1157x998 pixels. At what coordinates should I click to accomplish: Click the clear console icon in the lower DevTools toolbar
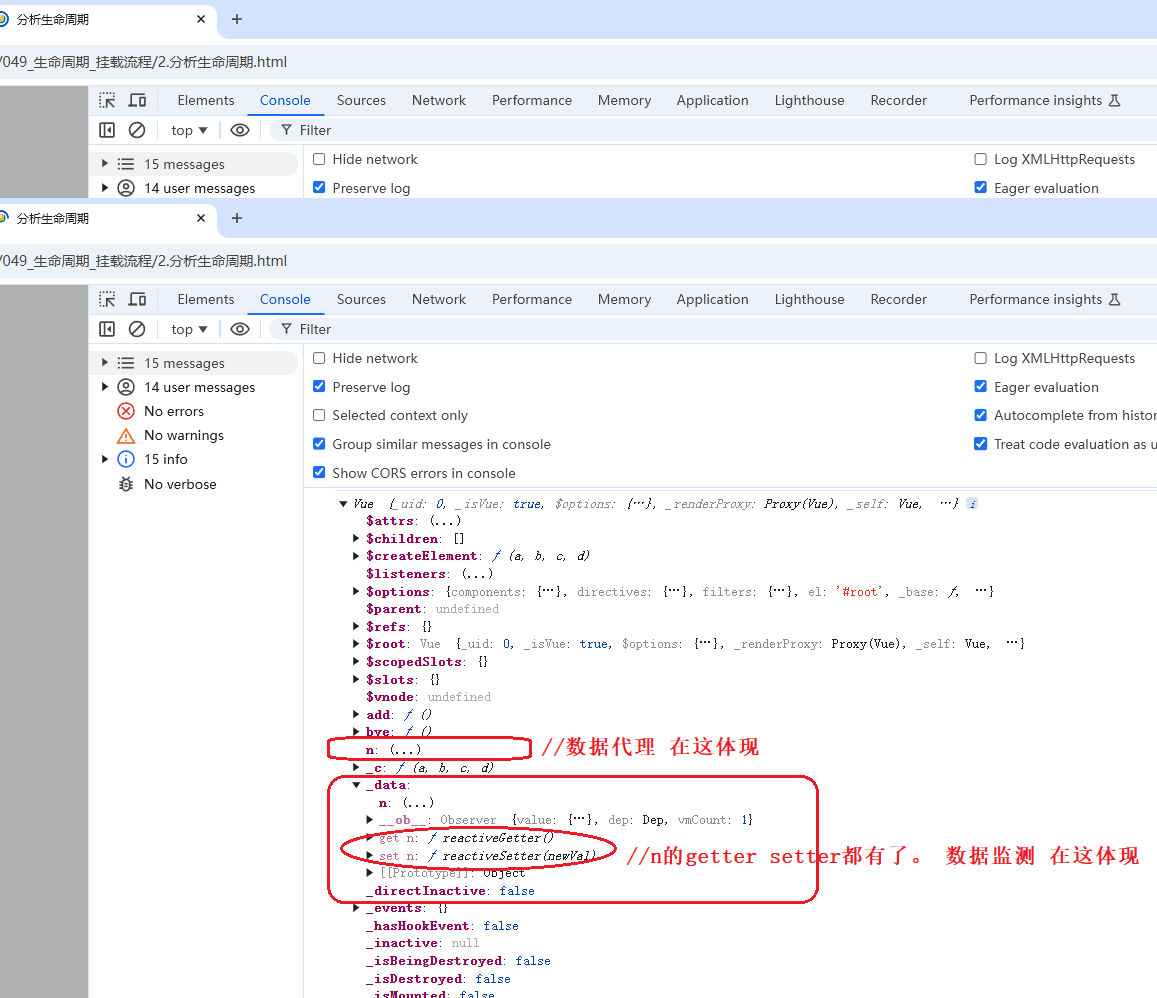(x=137, y=329)
